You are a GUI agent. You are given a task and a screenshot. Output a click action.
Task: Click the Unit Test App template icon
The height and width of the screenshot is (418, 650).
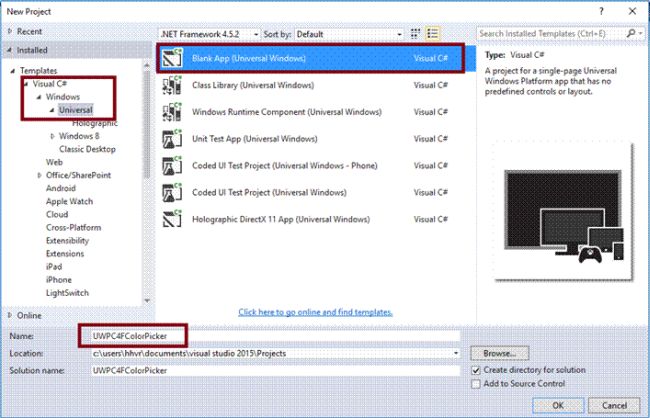coord(172,139)
